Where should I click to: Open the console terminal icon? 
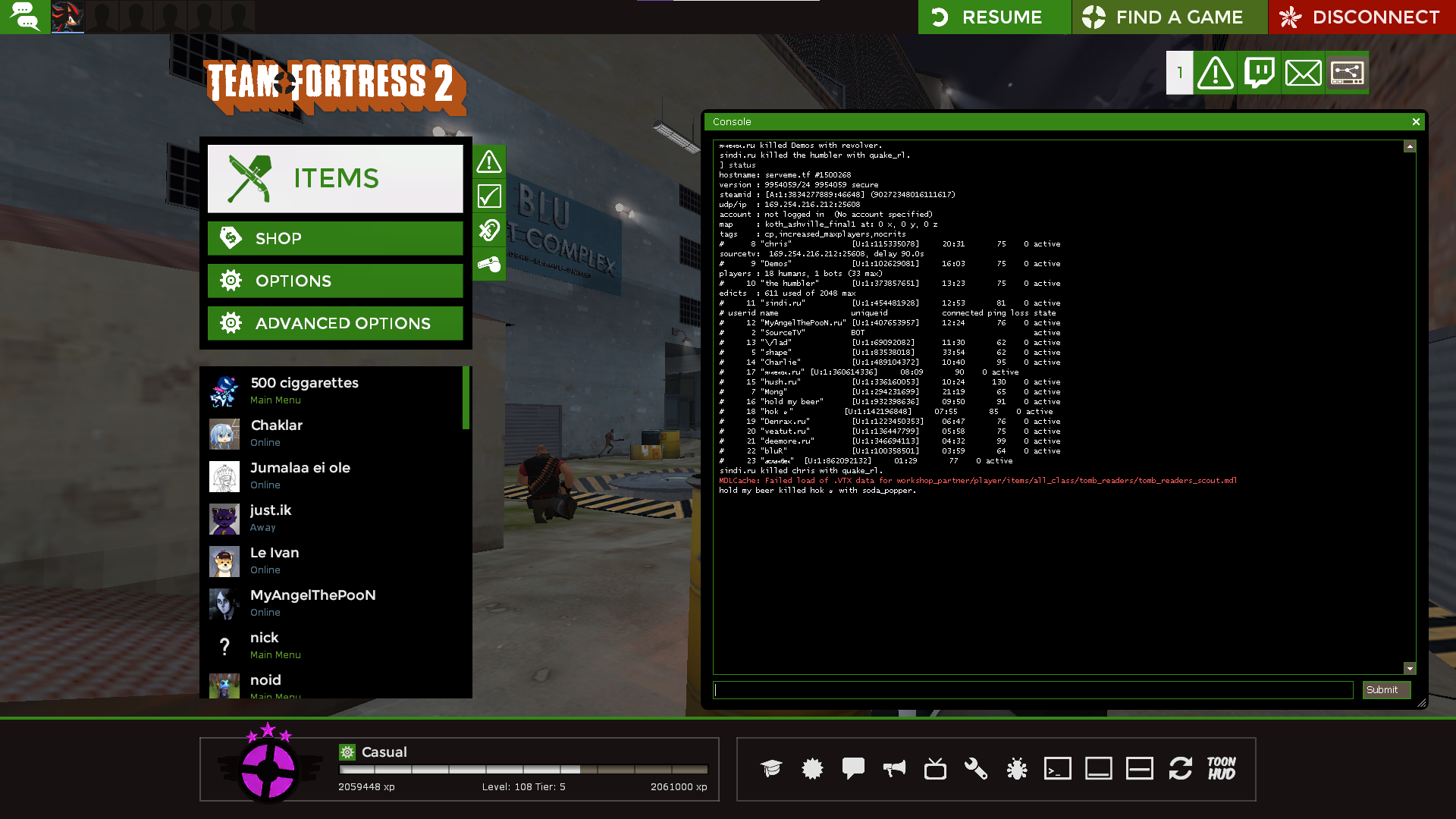click(x=1057, y=769)
